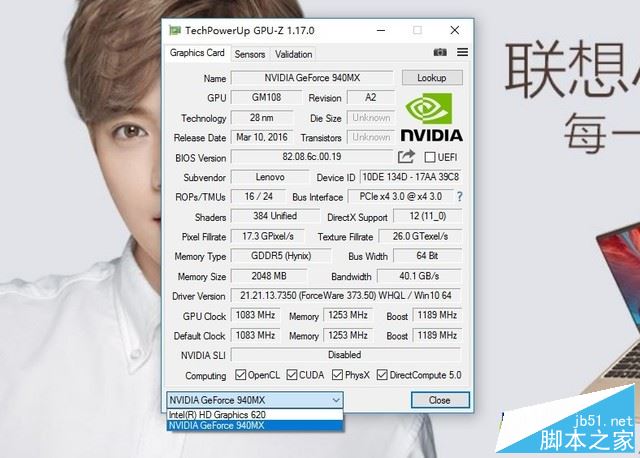The image size is (640, 458).
Task: Click the Default Clock row Memory value 1253 MHz
Action: pos(348,335)
